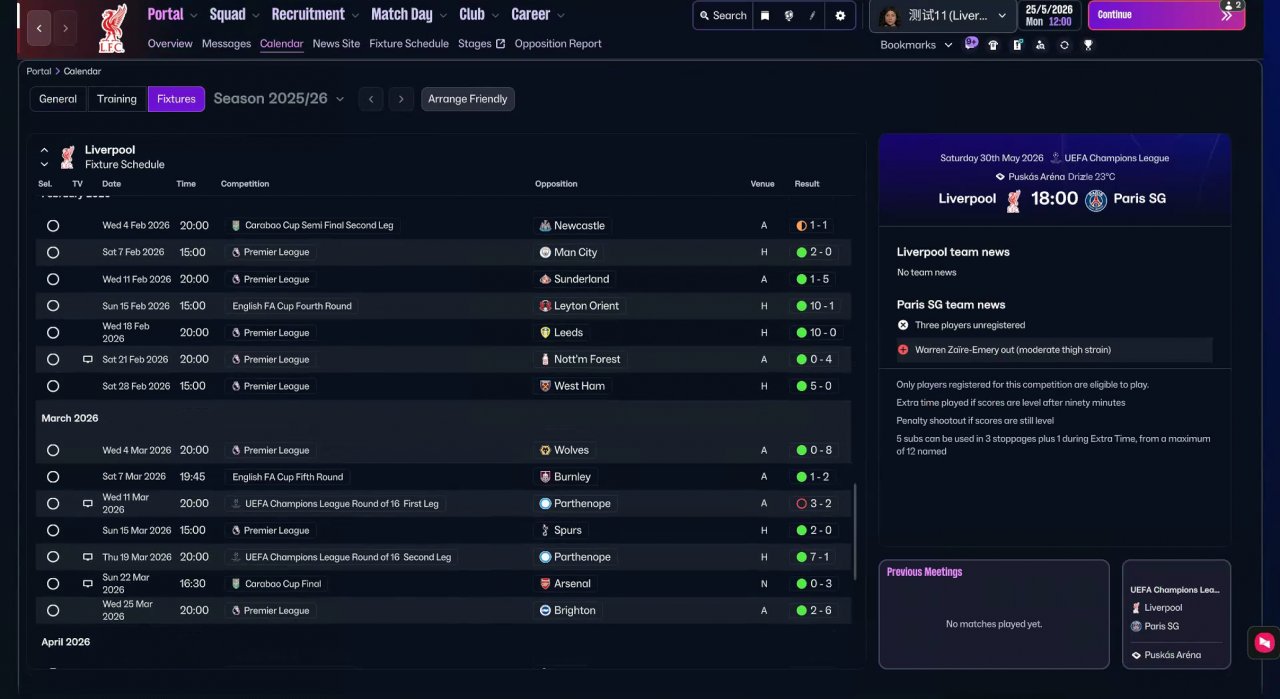Image resolution: width=1280 pixels, height=699 pixels.
Task: Switch to the General calendar view
Action: click(x=58, y=99)
